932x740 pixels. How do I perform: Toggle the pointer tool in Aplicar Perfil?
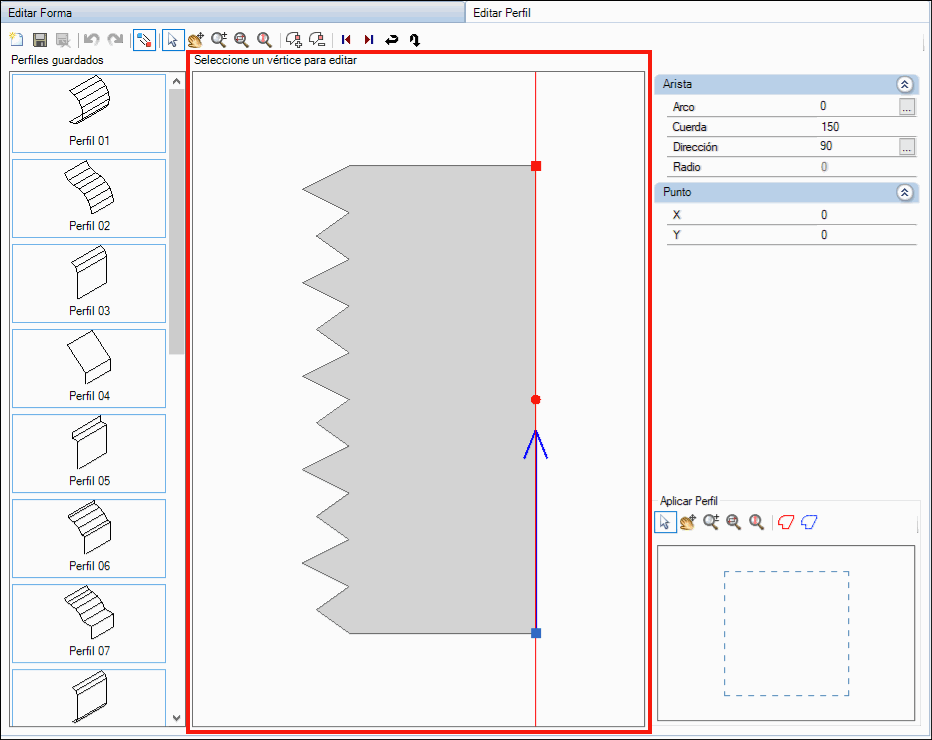(x=665, y=522)
